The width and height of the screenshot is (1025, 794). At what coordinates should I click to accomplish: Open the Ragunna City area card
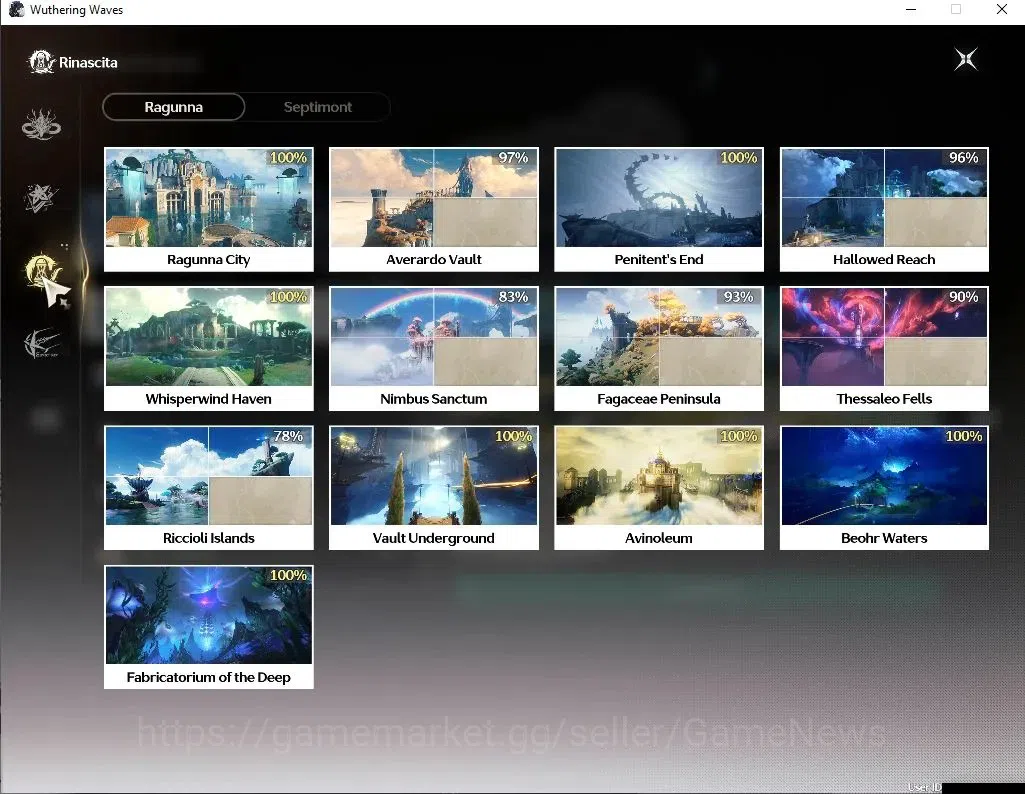pyautogui.click(x=209, y=209)
